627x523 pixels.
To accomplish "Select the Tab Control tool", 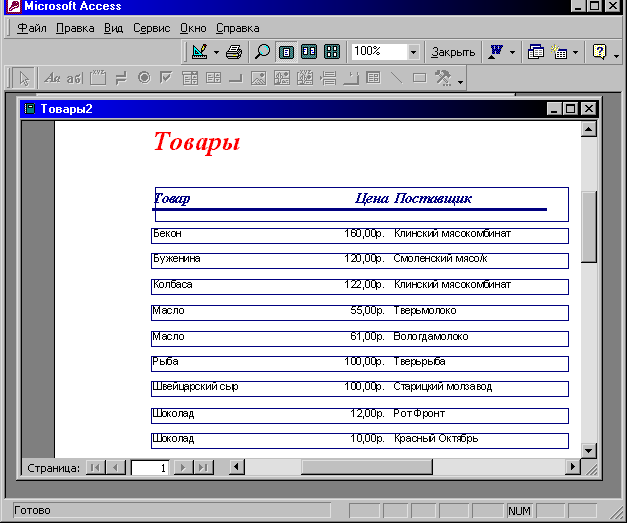I will (x=351, y=78).
